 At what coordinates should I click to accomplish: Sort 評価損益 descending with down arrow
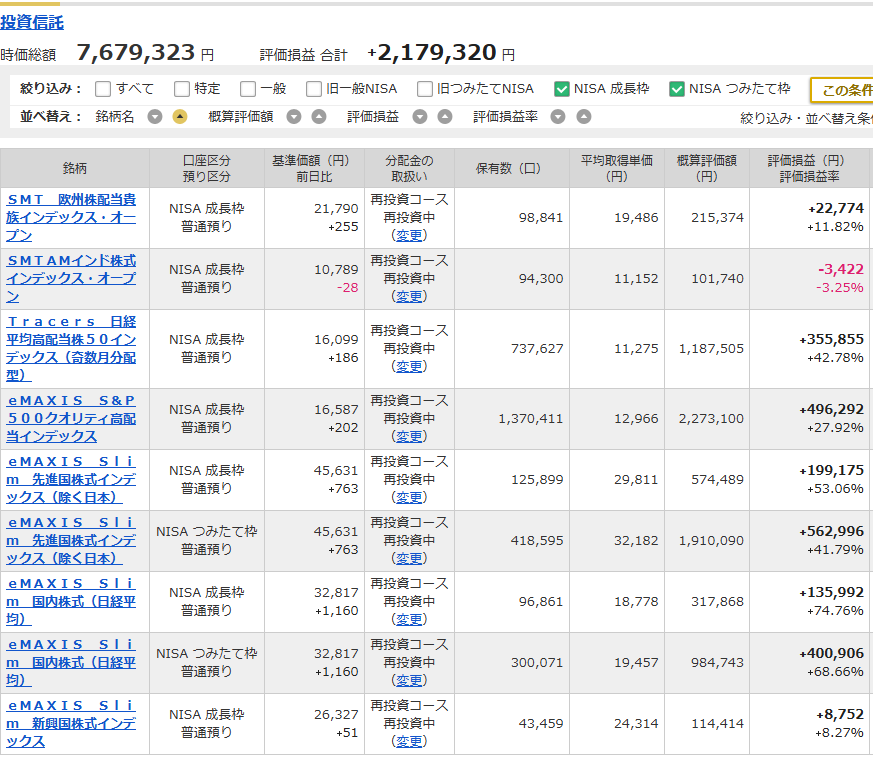(x=420, y=117)
